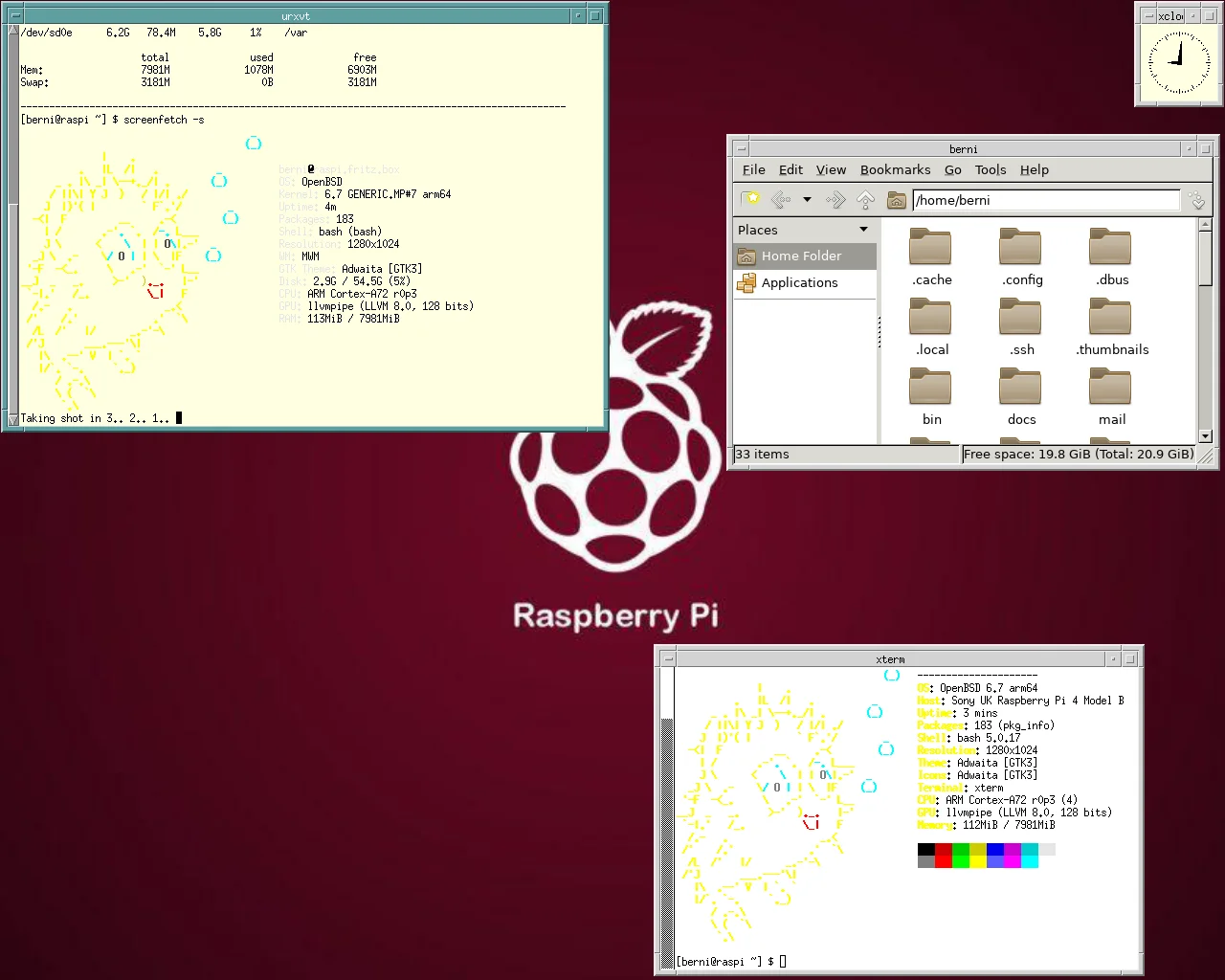Click the xclock analog clock face
Viewport: 1225px width, 980px height.
pyautogui.click(x=1179, y=63)
